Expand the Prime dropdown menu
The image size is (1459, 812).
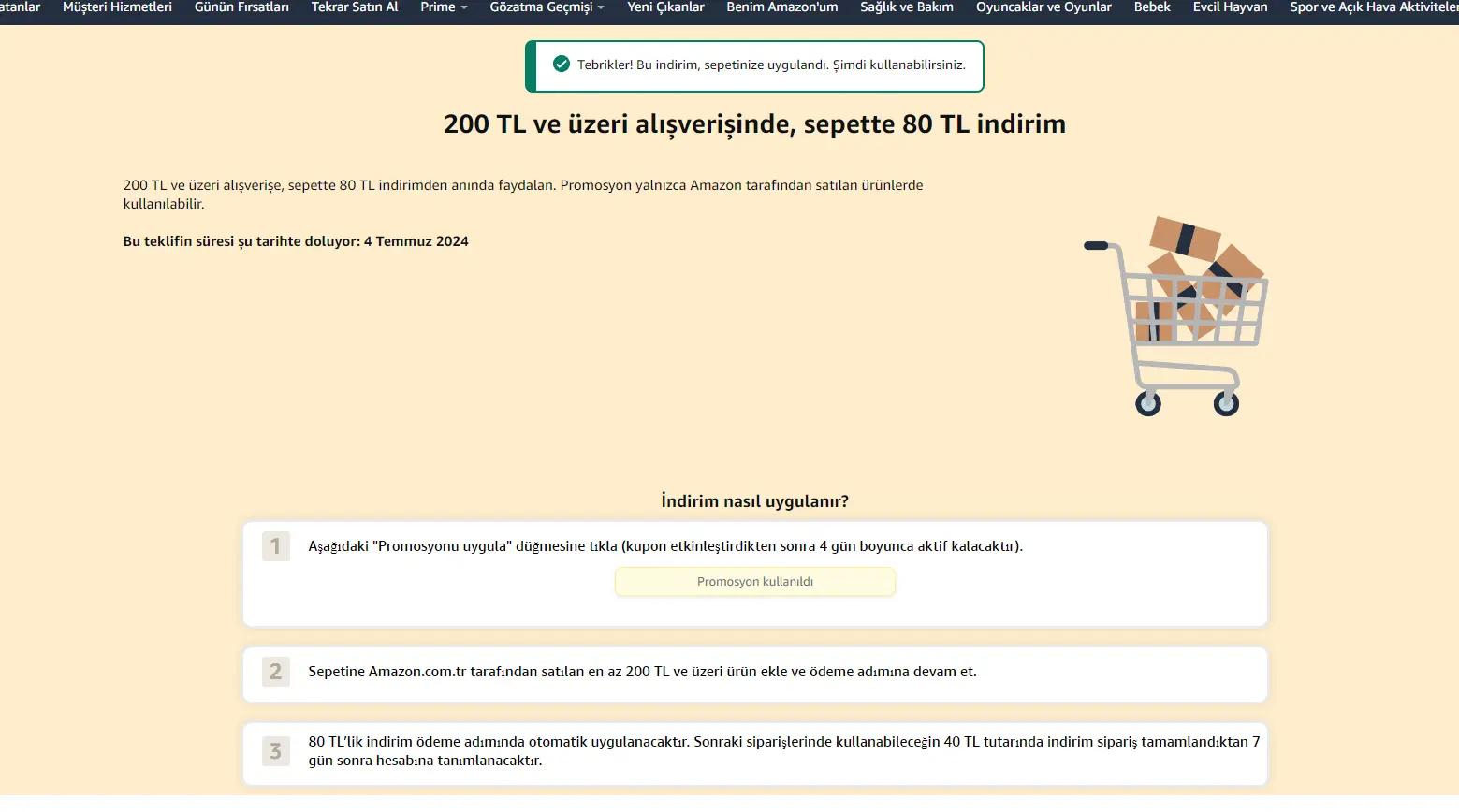pyautogui.click(x=444, y=7)
